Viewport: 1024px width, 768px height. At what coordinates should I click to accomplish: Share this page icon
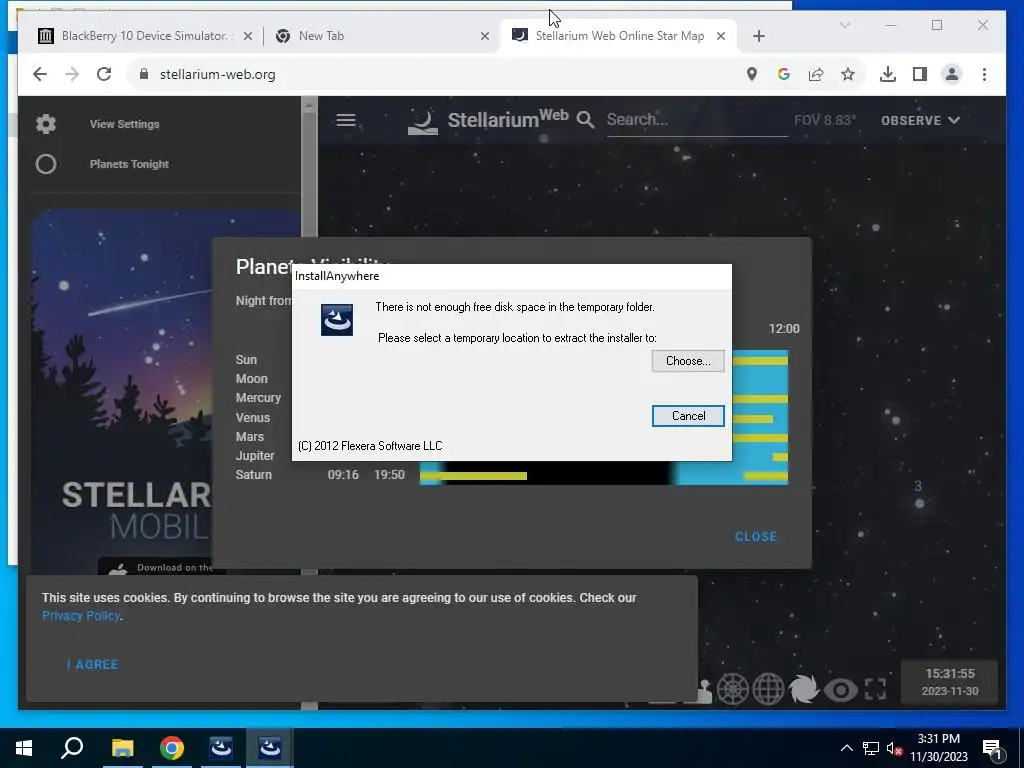coord(816,74)
